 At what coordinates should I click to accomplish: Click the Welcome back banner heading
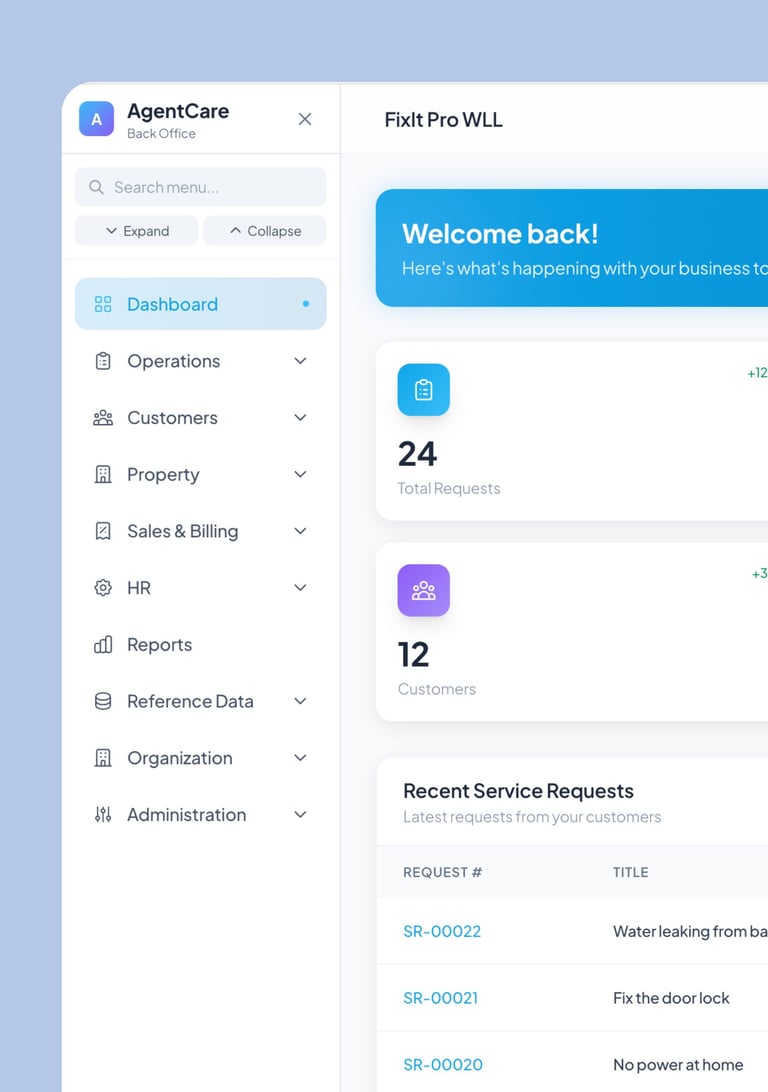tap(500, 234)
